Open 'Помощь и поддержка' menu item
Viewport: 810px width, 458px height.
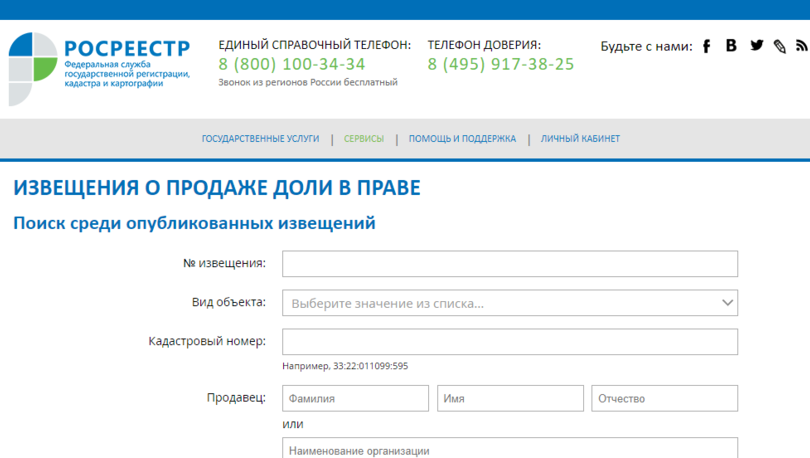click(462, 139)
